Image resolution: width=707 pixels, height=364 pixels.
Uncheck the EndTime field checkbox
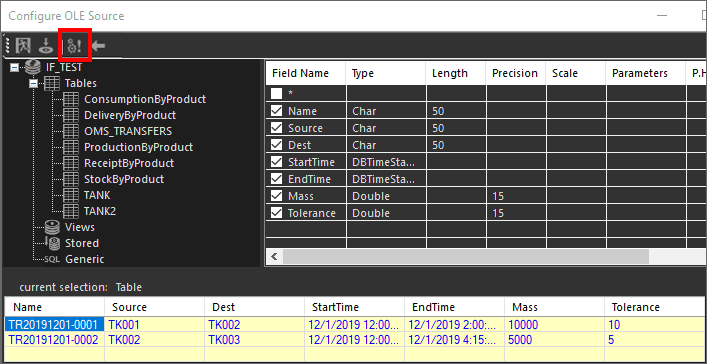click(x=276, y=179)
